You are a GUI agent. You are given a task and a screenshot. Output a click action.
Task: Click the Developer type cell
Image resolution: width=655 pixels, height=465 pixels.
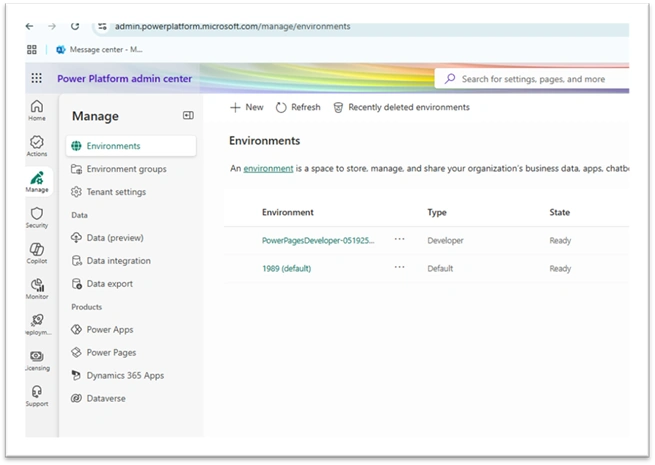445,240
